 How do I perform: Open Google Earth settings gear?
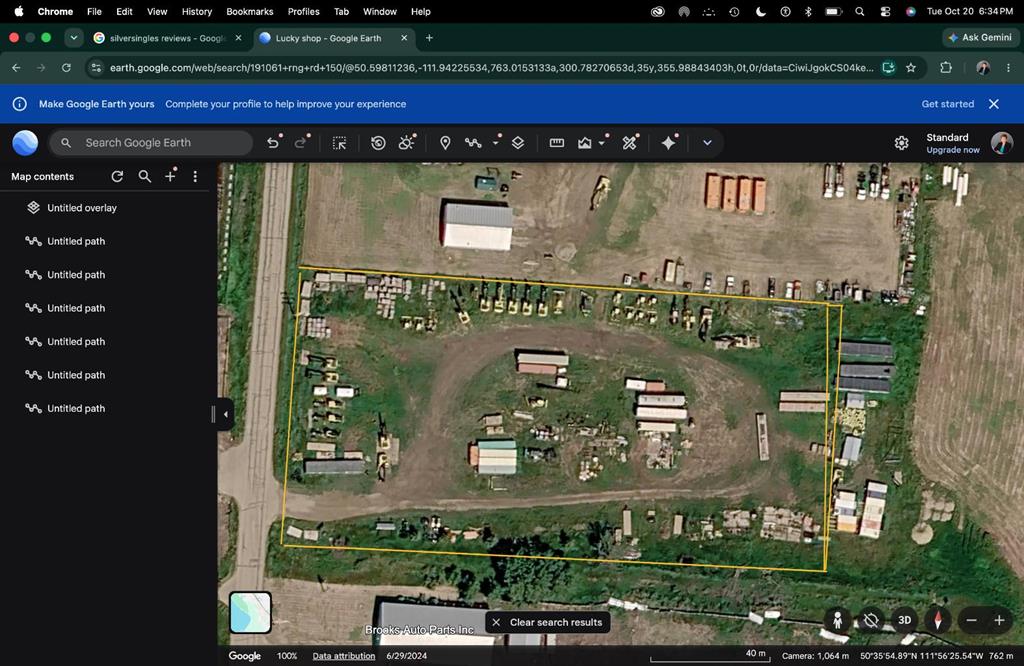point(901,143)
